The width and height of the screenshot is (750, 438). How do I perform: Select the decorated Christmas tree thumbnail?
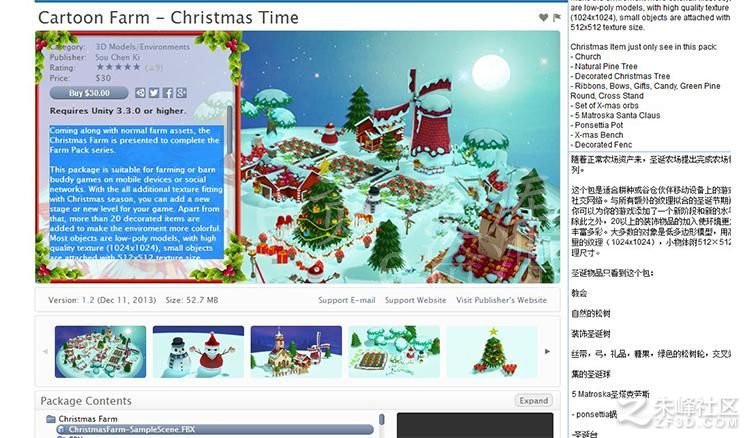pos(492,351)
